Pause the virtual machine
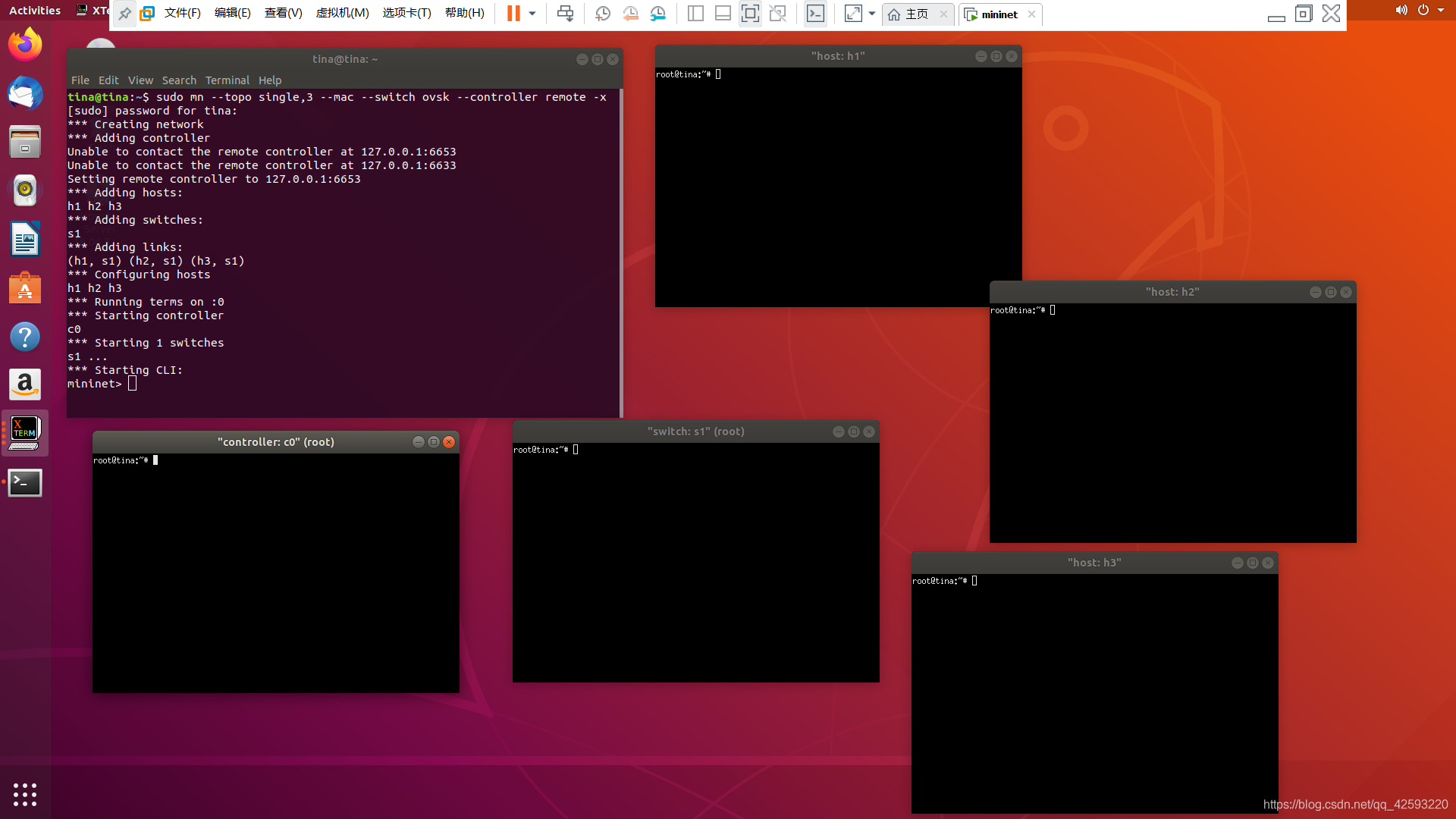 (513, 14)
